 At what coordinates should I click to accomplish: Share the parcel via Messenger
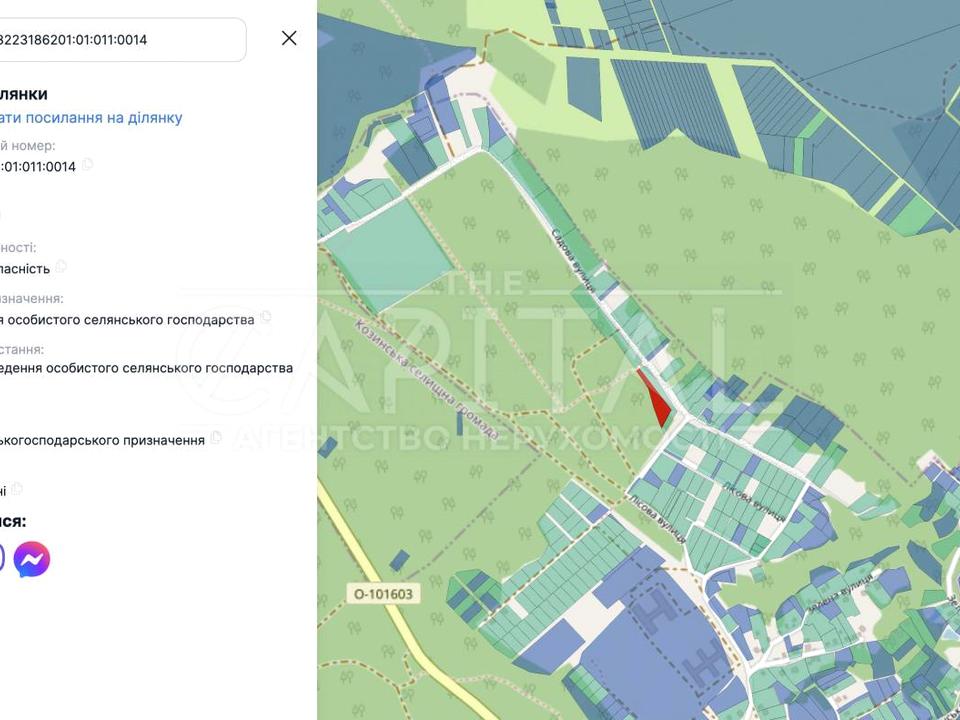[x=32, y=559]
